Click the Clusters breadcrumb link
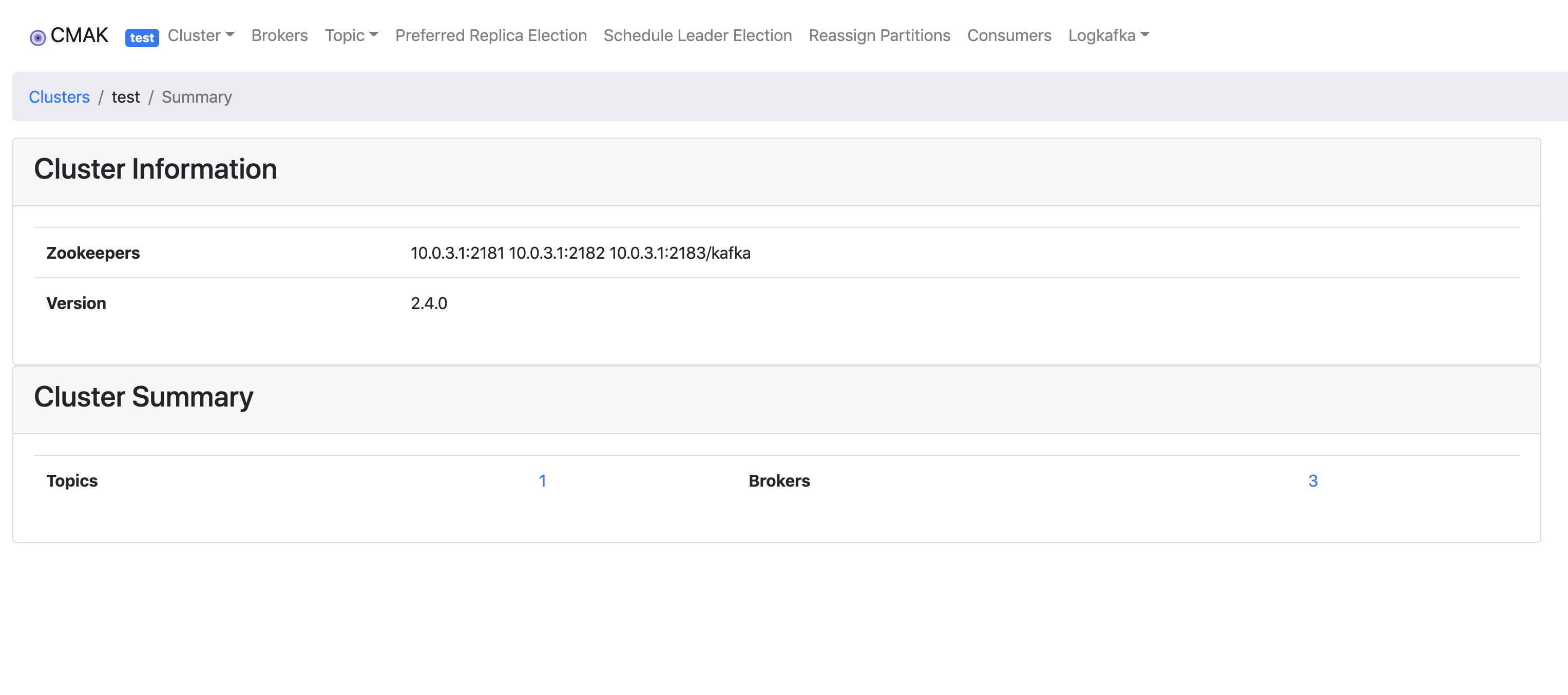This screenshot has height=695, width=1568. pyautogui.click(x=59, y=97)
